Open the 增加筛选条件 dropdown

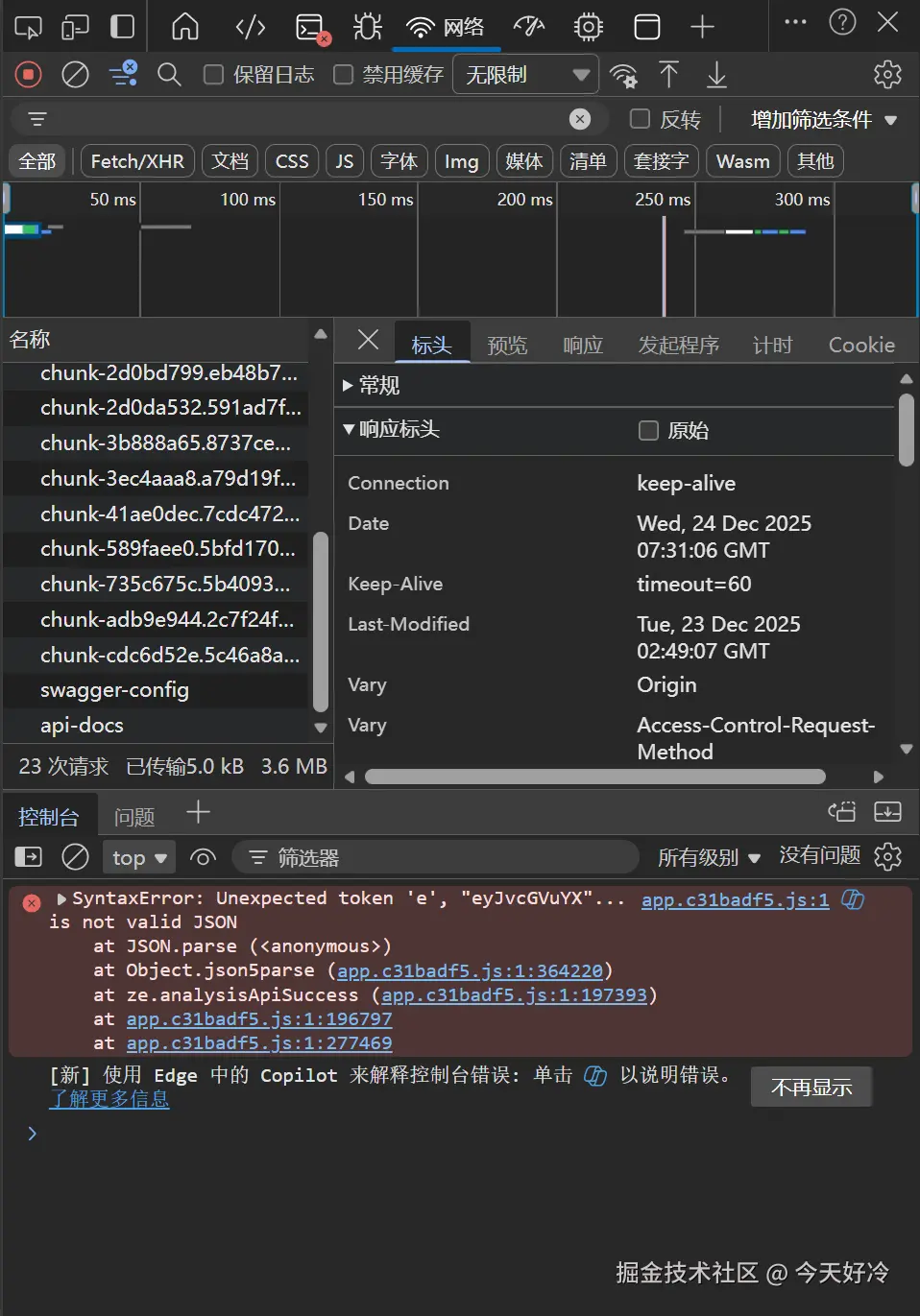point(824,119)
